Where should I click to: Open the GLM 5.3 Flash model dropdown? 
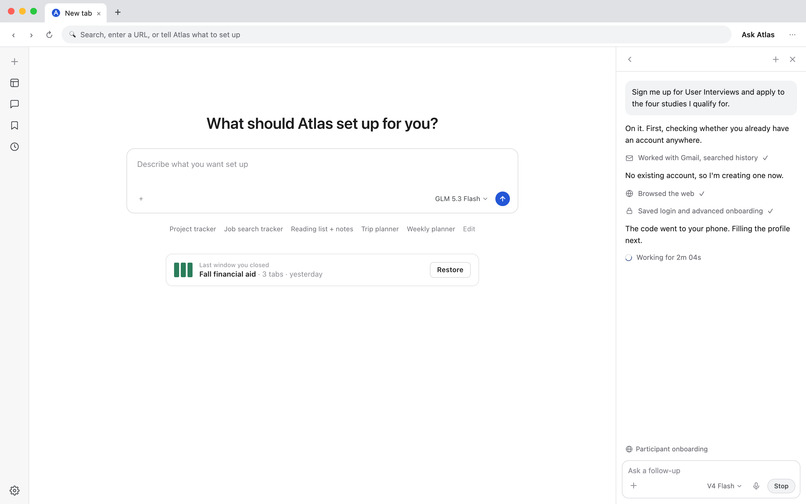pyautogui.click(x=461, y=199)
